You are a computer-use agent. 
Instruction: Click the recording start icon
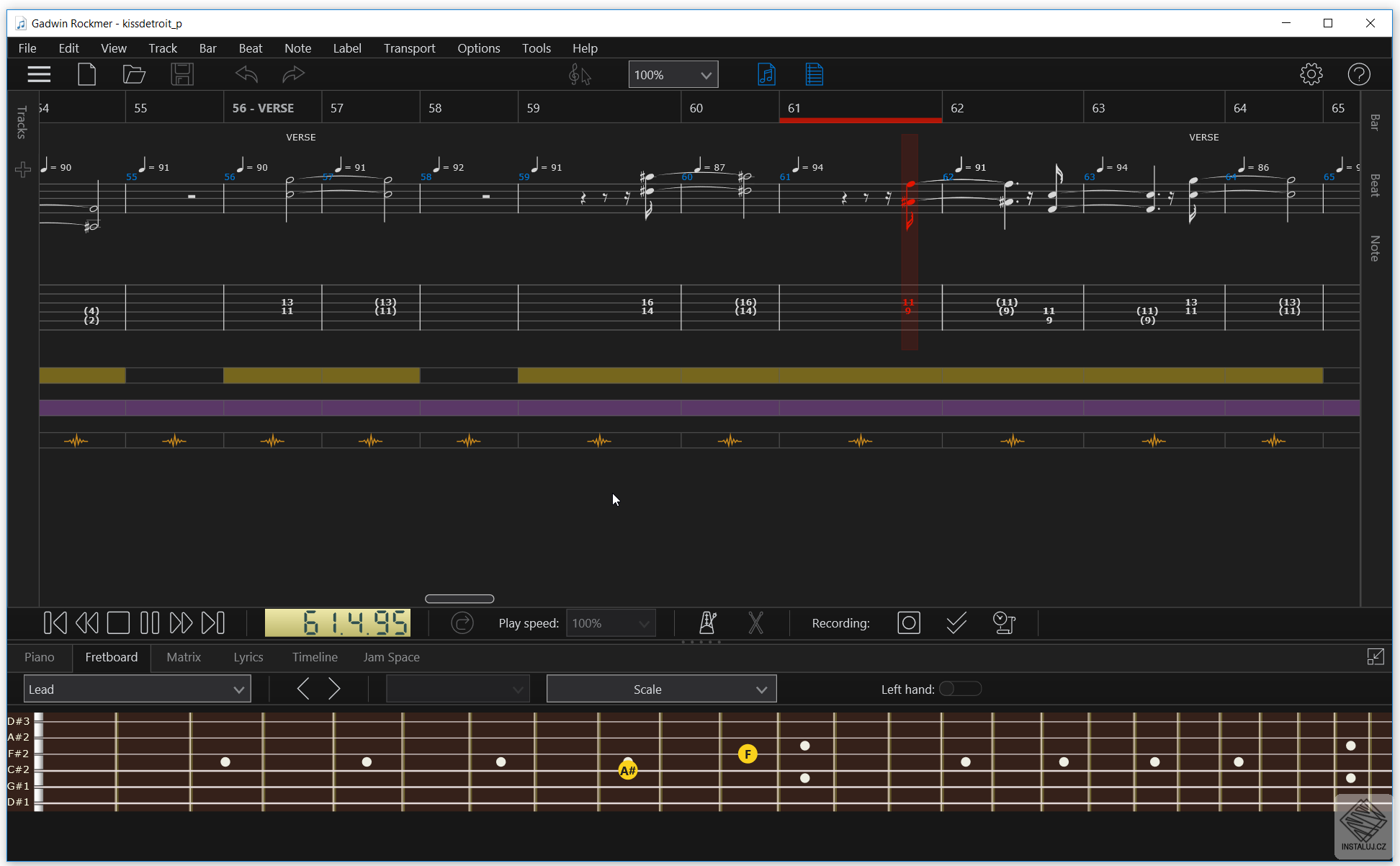[909, 622]
